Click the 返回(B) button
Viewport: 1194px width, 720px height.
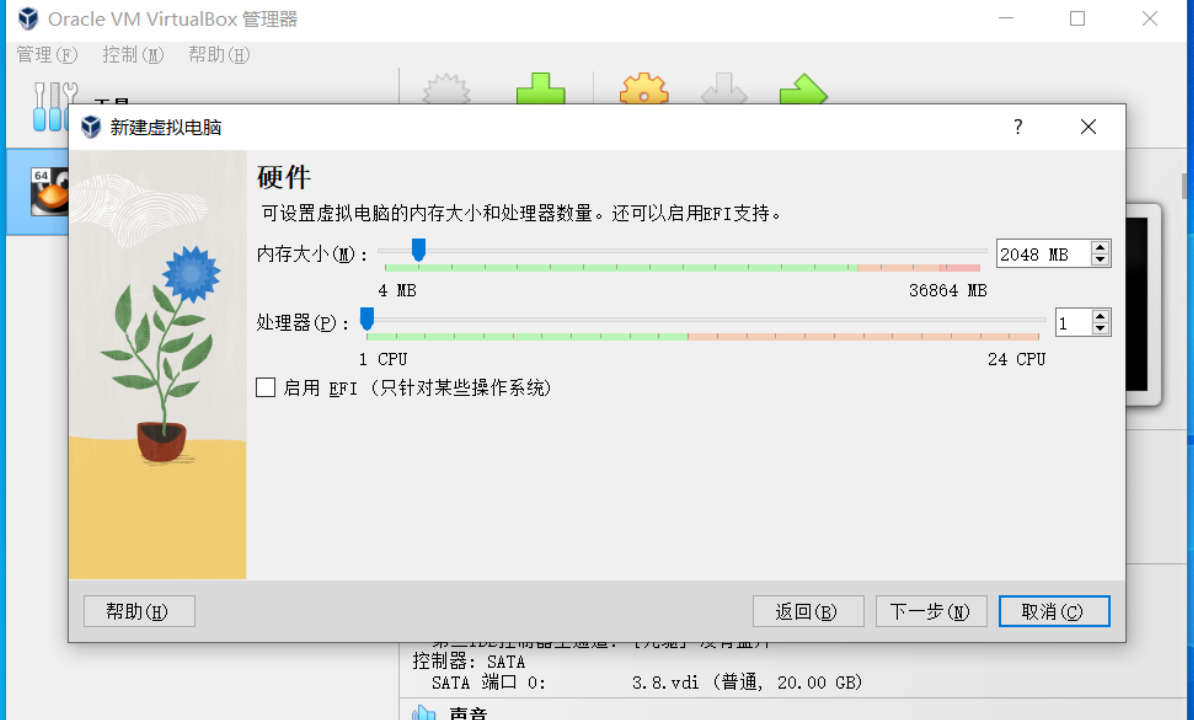tap(807, 611)
